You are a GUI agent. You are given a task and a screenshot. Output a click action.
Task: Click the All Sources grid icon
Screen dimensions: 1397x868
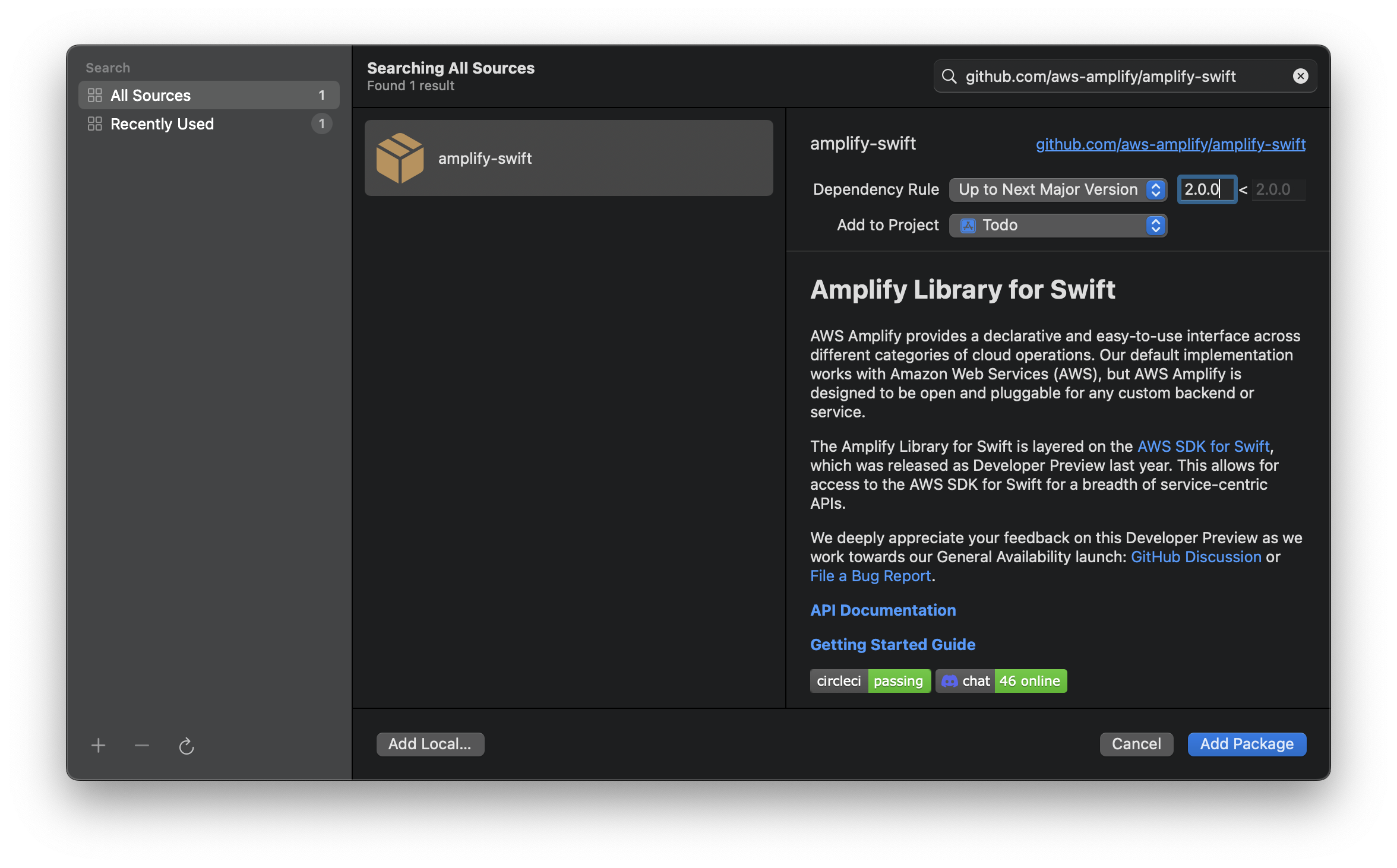tap(95, 95)
